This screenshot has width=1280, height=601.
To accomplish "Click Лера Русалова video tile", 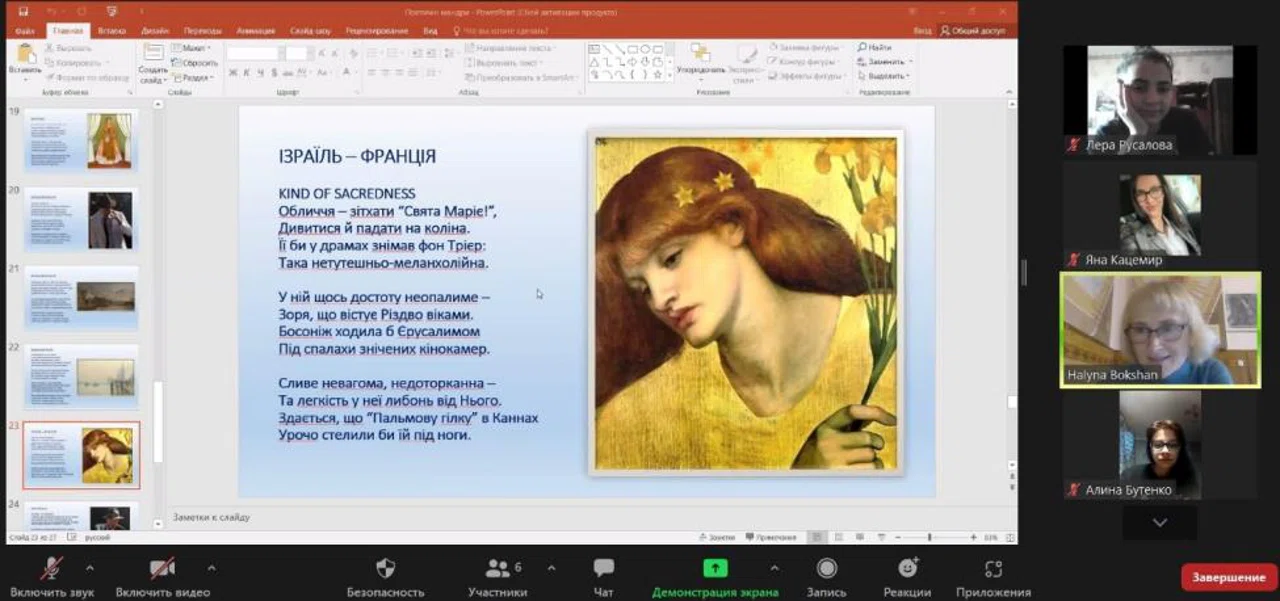I will 1160,100.
